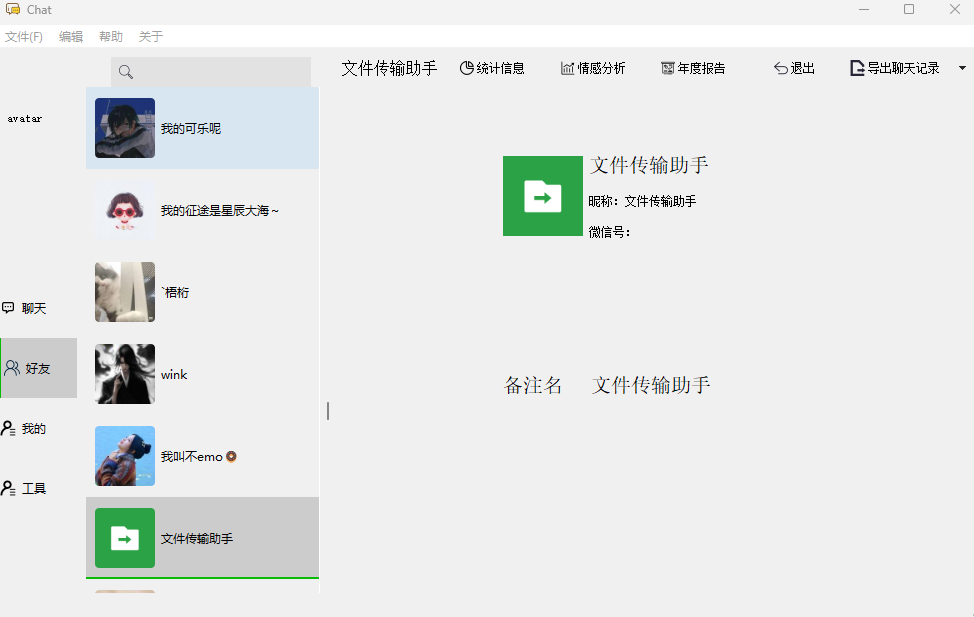Click the 备注名 label
The image size is (974, 617).
(x=533, y=385)
